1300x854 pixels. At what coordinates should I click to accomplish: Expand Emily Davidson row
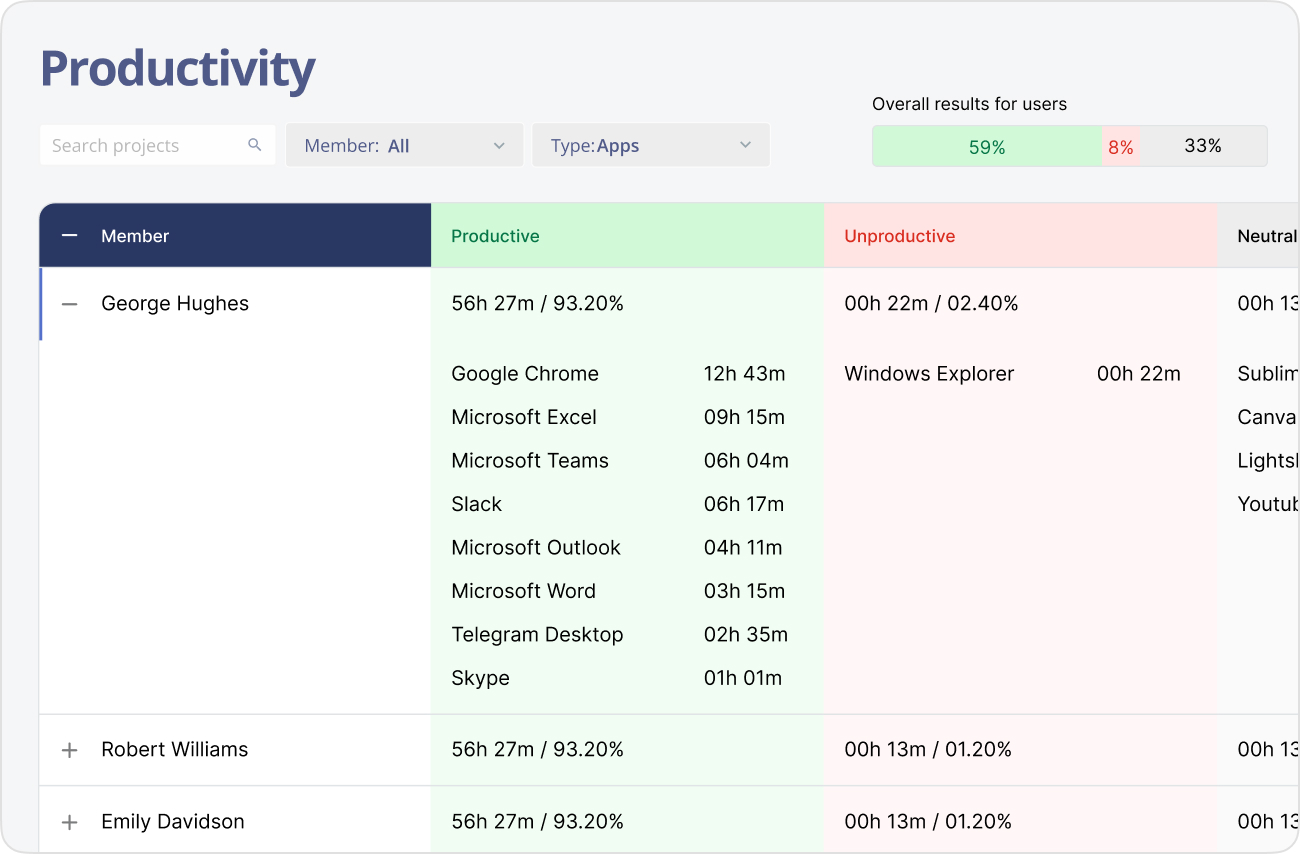click(69, 822)
